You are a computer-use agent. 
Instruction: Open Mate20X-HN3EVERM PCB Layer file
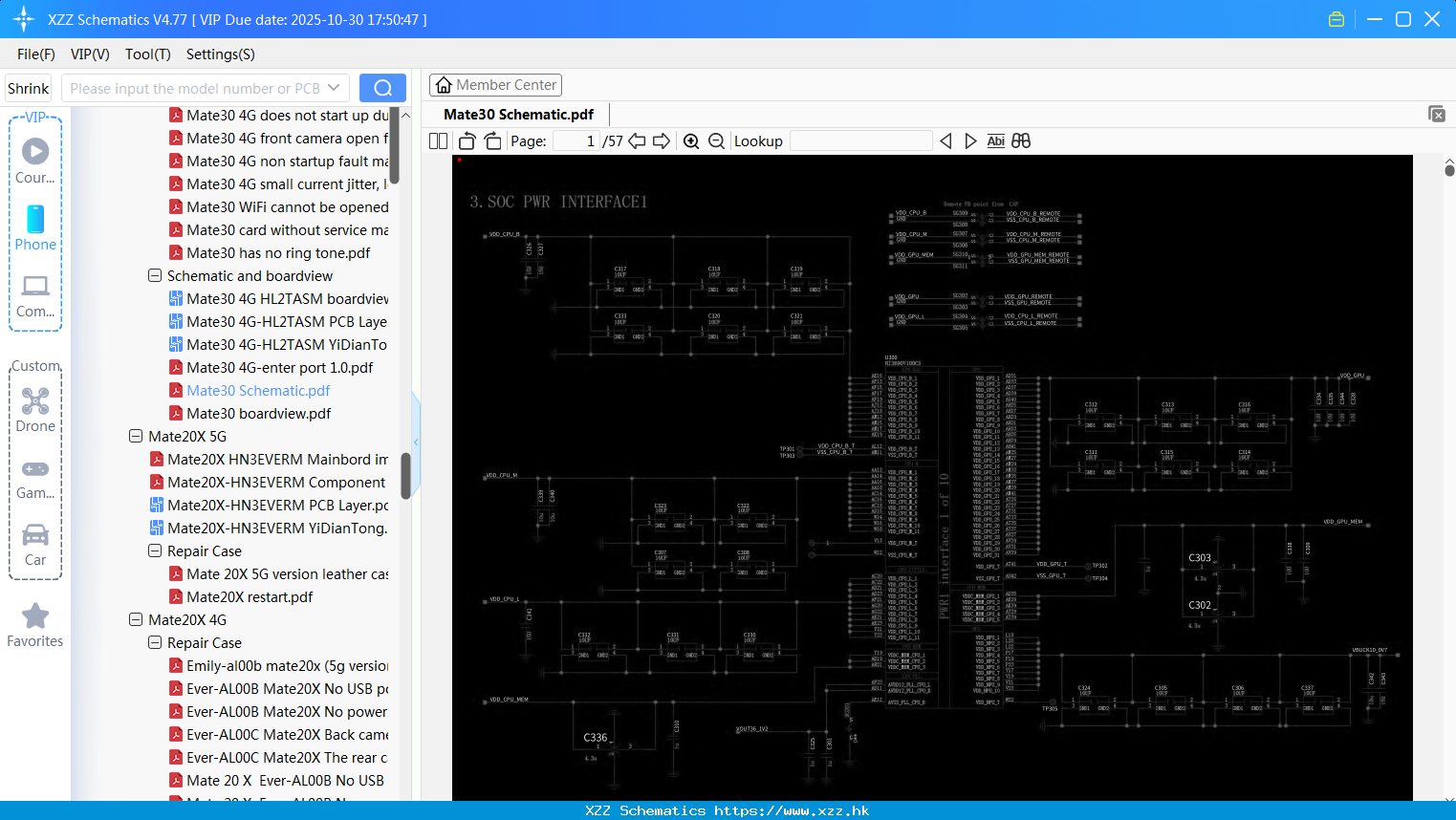270,505
